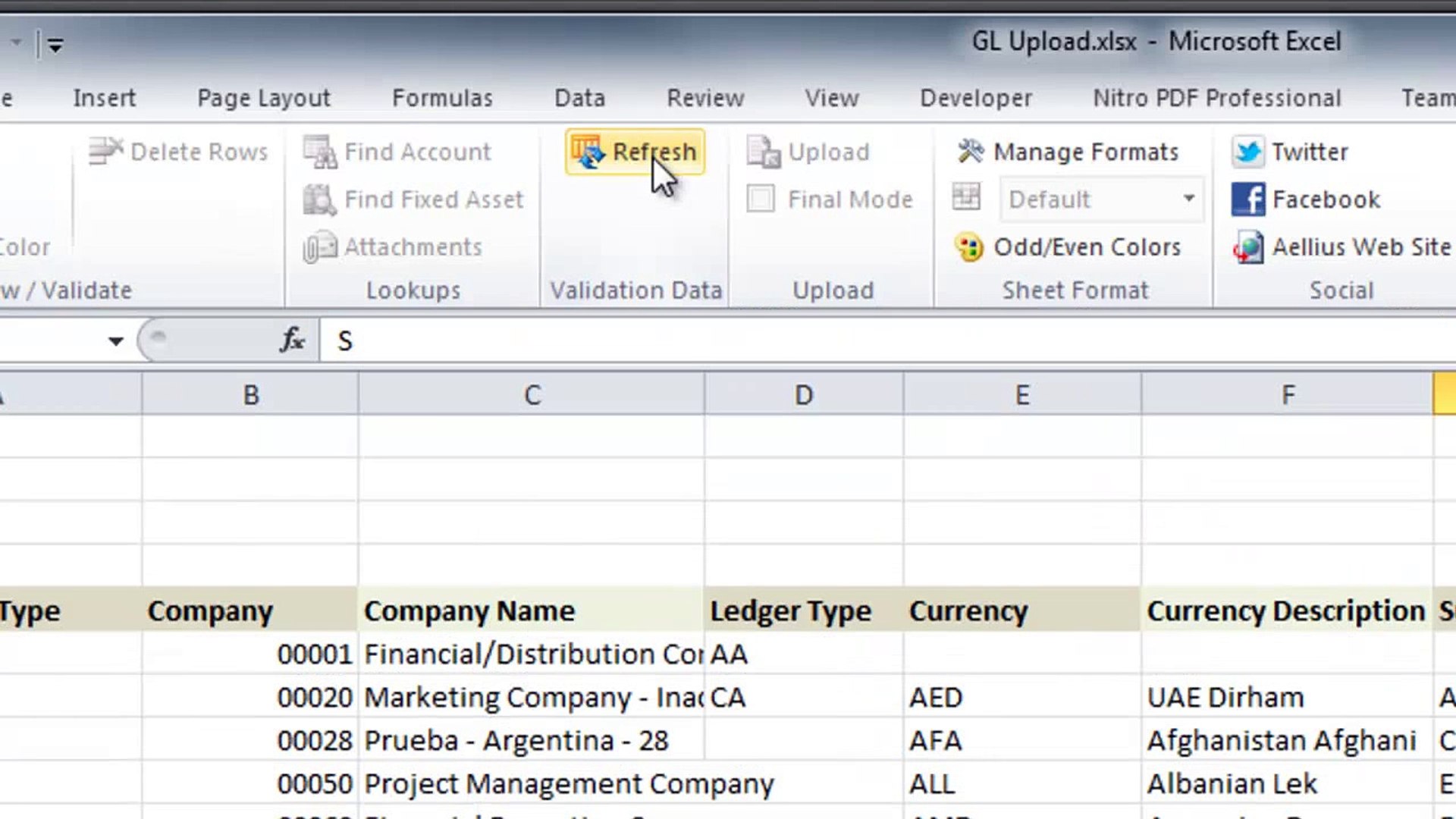
Task: Switch to the Page Layout tab
Action: [264, 98]
